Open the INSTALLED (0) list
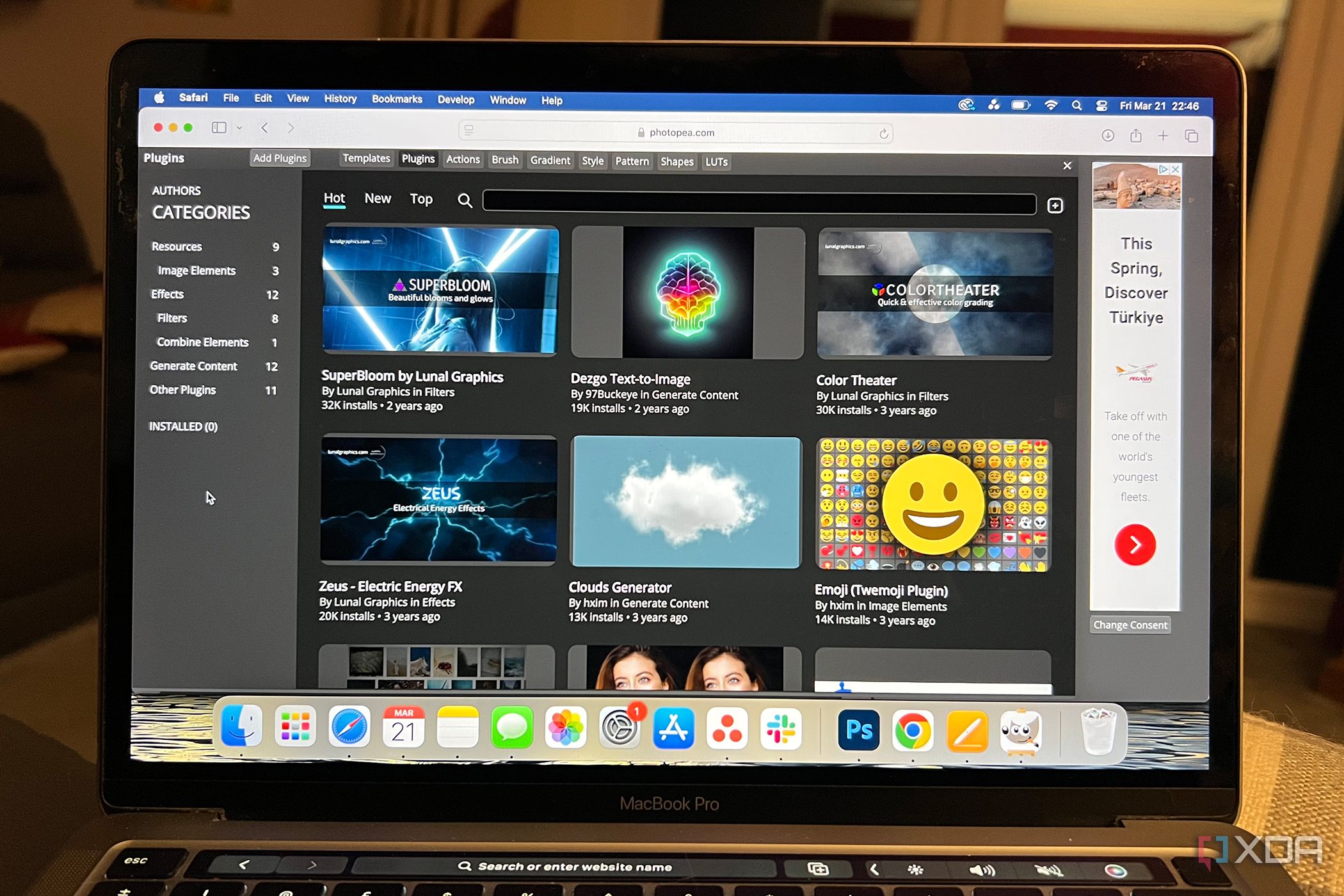 point(183,426)
